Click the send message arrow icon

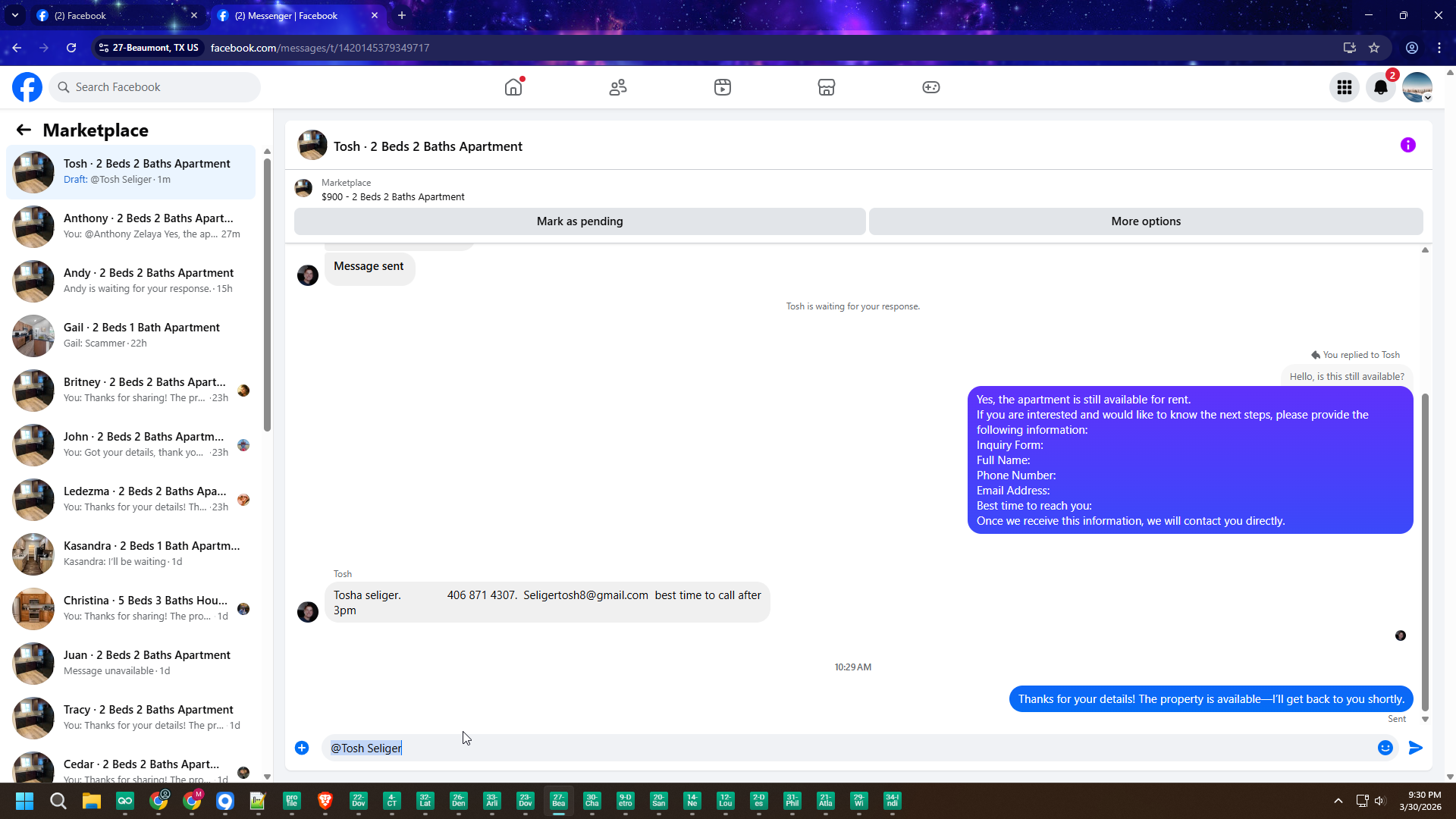(1416, 748)
